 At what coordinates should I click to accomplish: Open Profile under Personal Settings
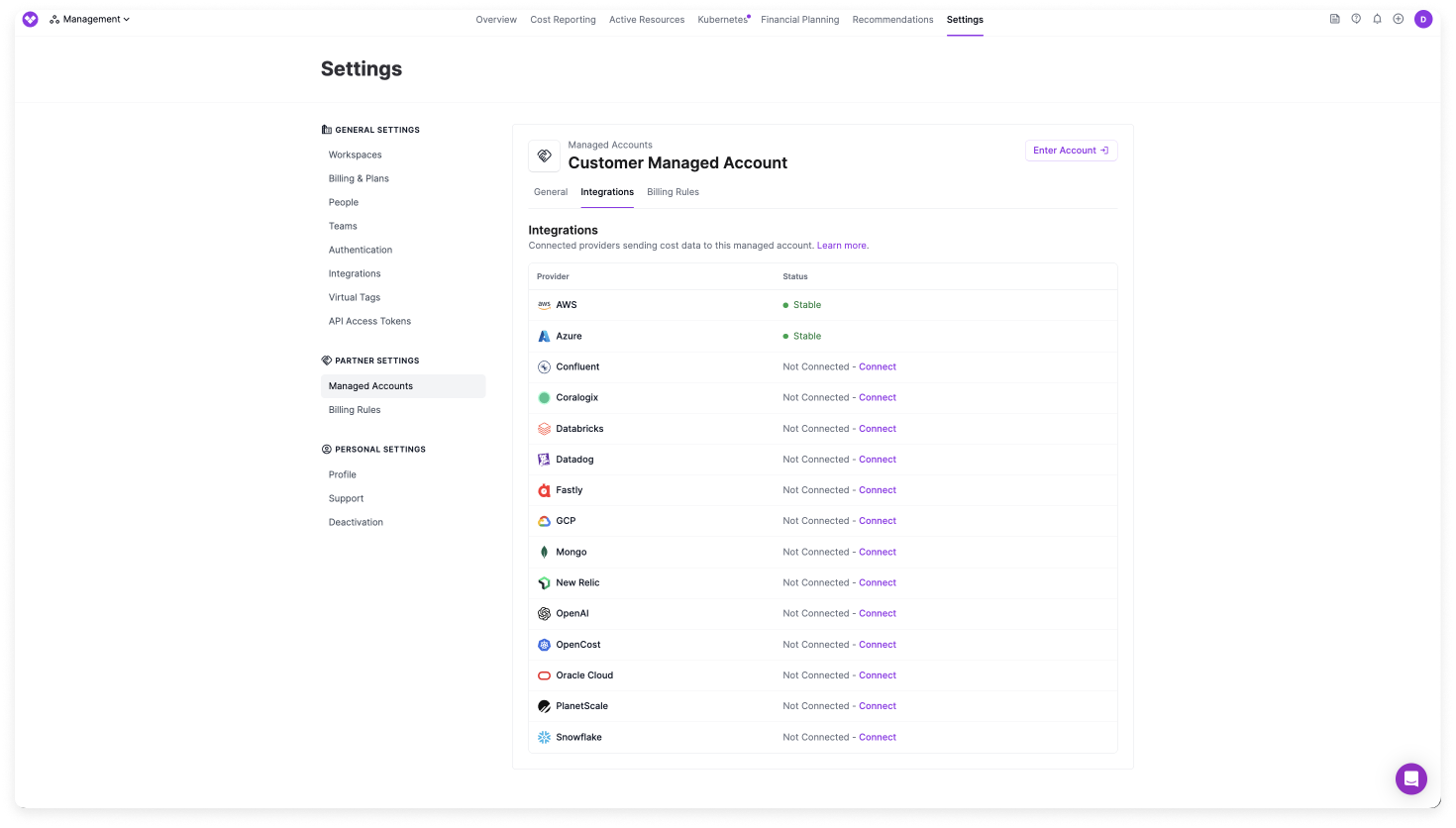[x=343, y=474]
